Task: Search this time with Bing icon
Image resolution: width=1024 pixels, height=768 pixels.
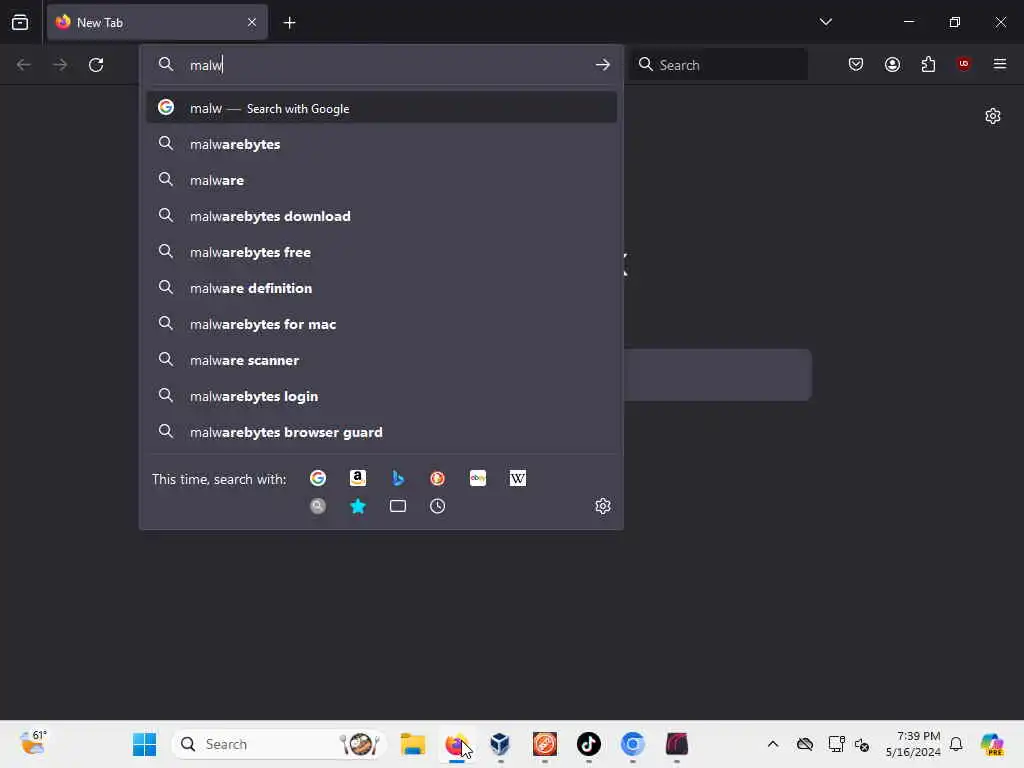Action: [398, 478]
